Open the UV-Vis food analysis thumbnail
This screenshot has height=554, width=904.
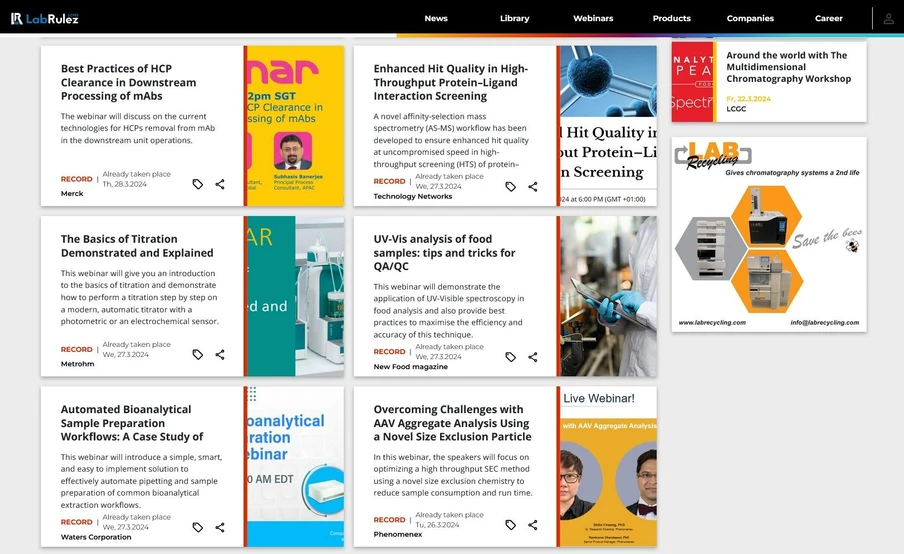[x=607, y=296]
